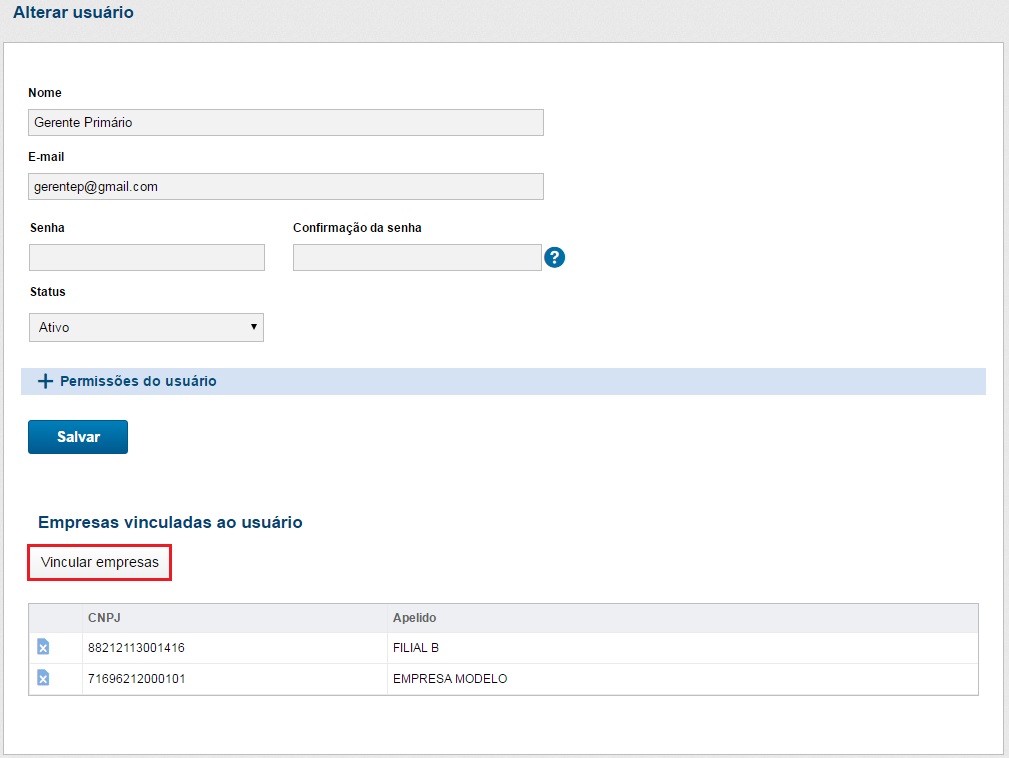Image resolution: width=1009 pixels, height=758 pixels.
Task: Click the password help question mark icon
Action: 555,258
